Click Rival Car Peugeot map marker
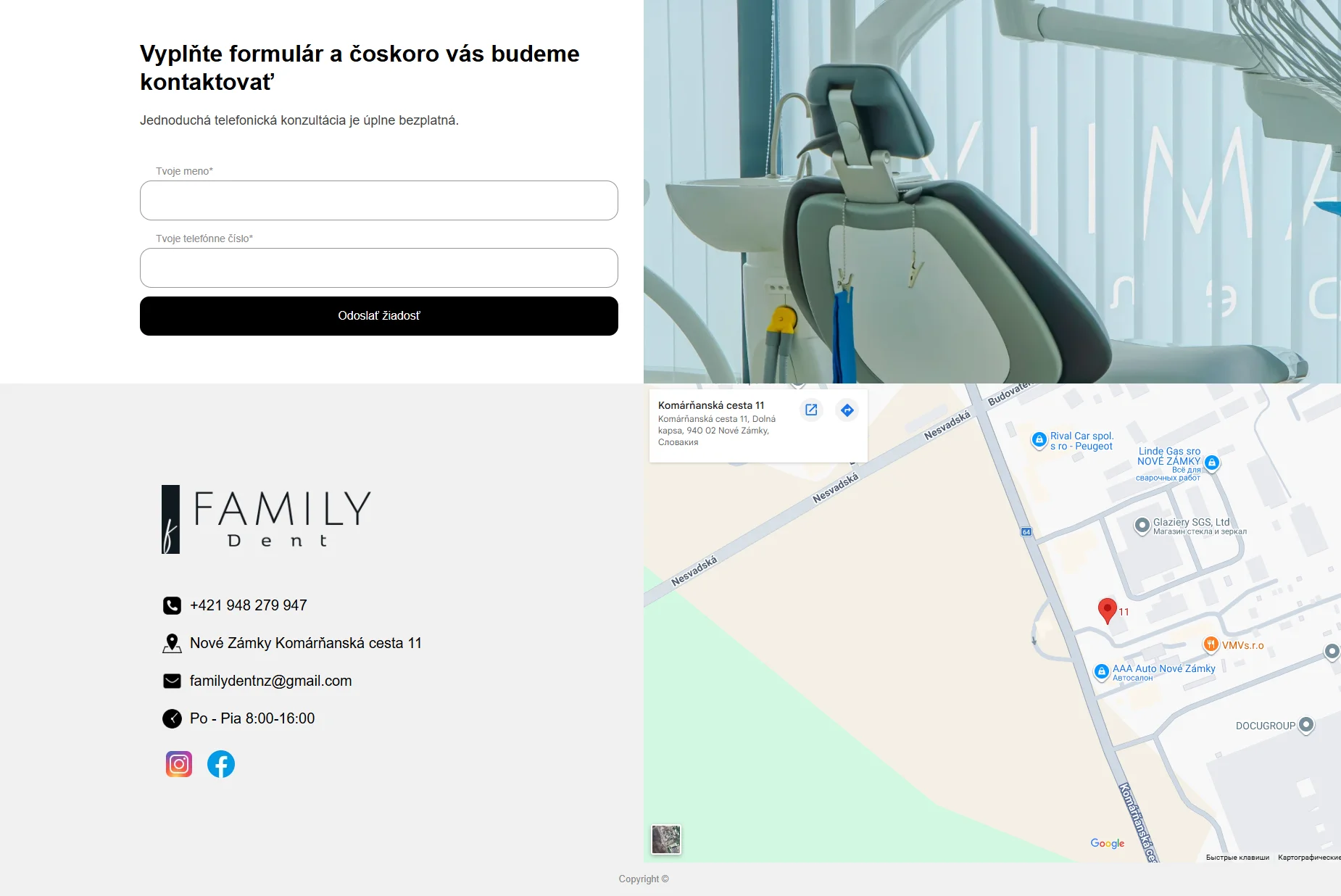 click(x=1039, y=439)
